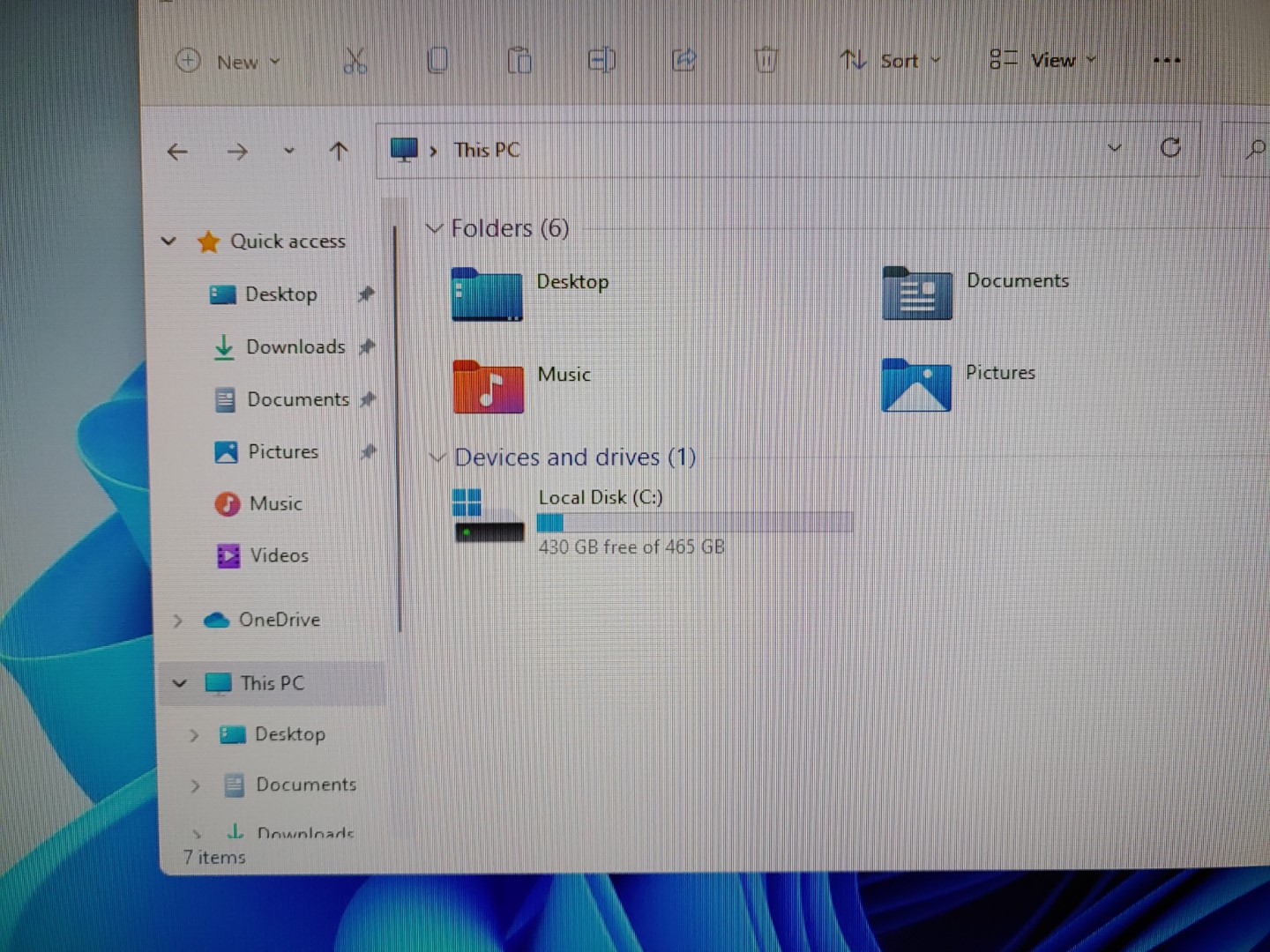Click the pin icon beside Quick access Documents

(368, 399)
